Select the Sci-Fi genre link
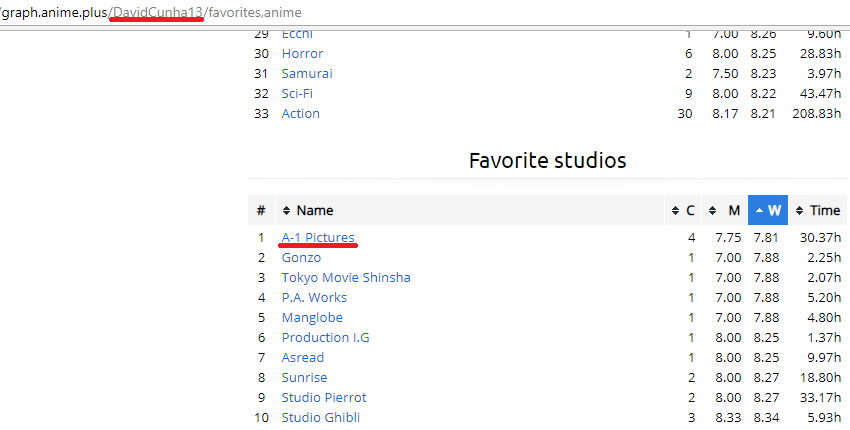This screenshot has height=430, width=850. coord(297,93)
